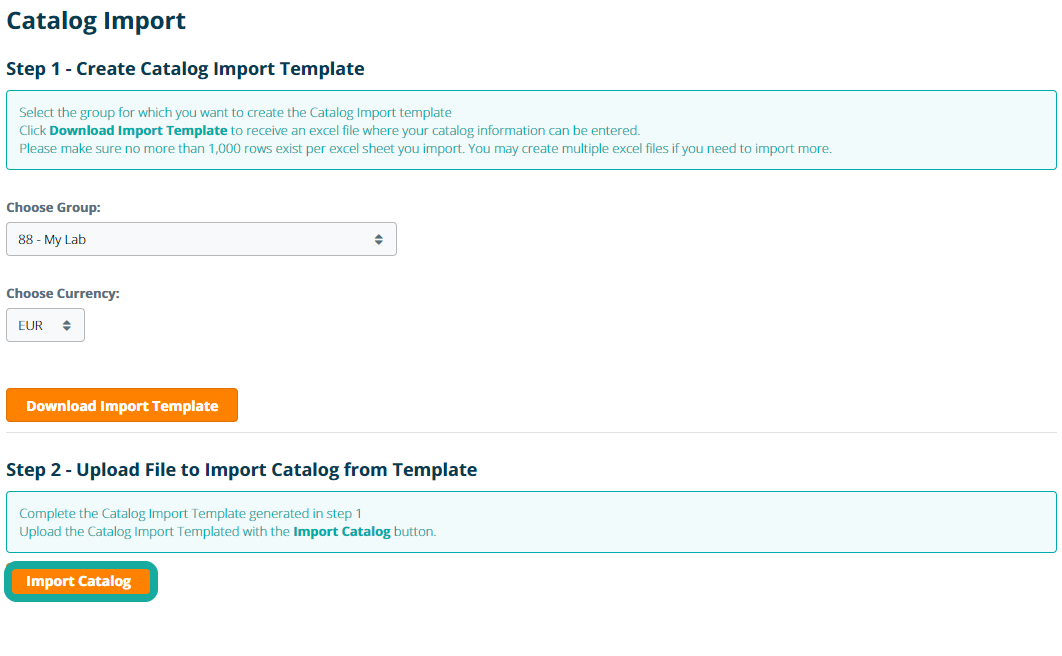Click bold Download Import Template text in instructions
The height and width of the screenshot is (656, 1062).
pos(138,130)
